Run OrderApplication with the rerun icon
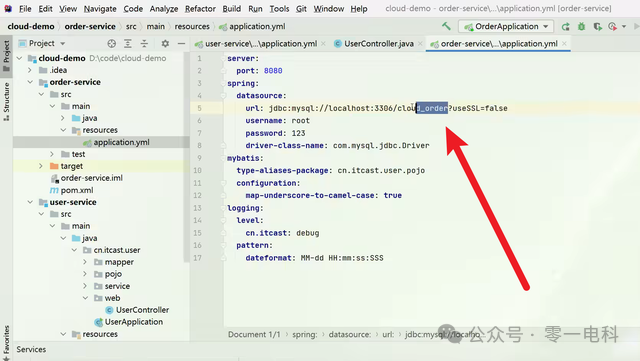Image resolution: width=640 pixels, height=361 pixels. tap(565, 27)
